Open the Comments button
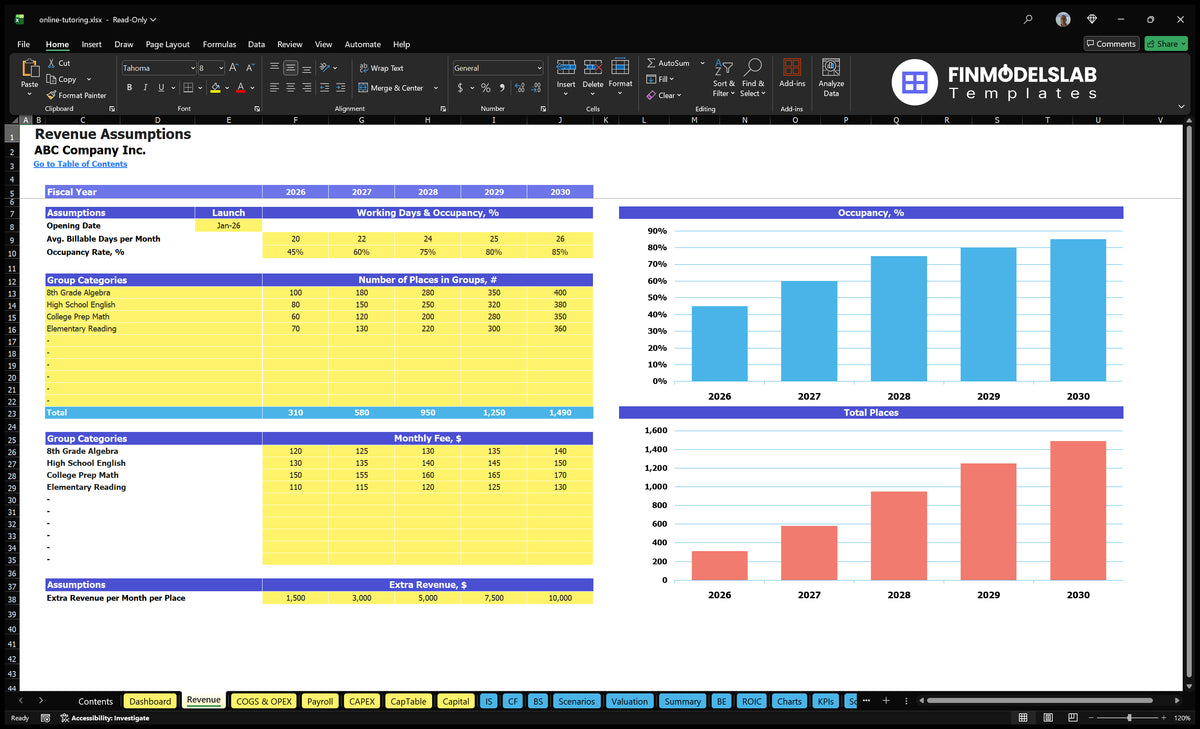Screen dimensions: 1200x729 pos(1111,43)
